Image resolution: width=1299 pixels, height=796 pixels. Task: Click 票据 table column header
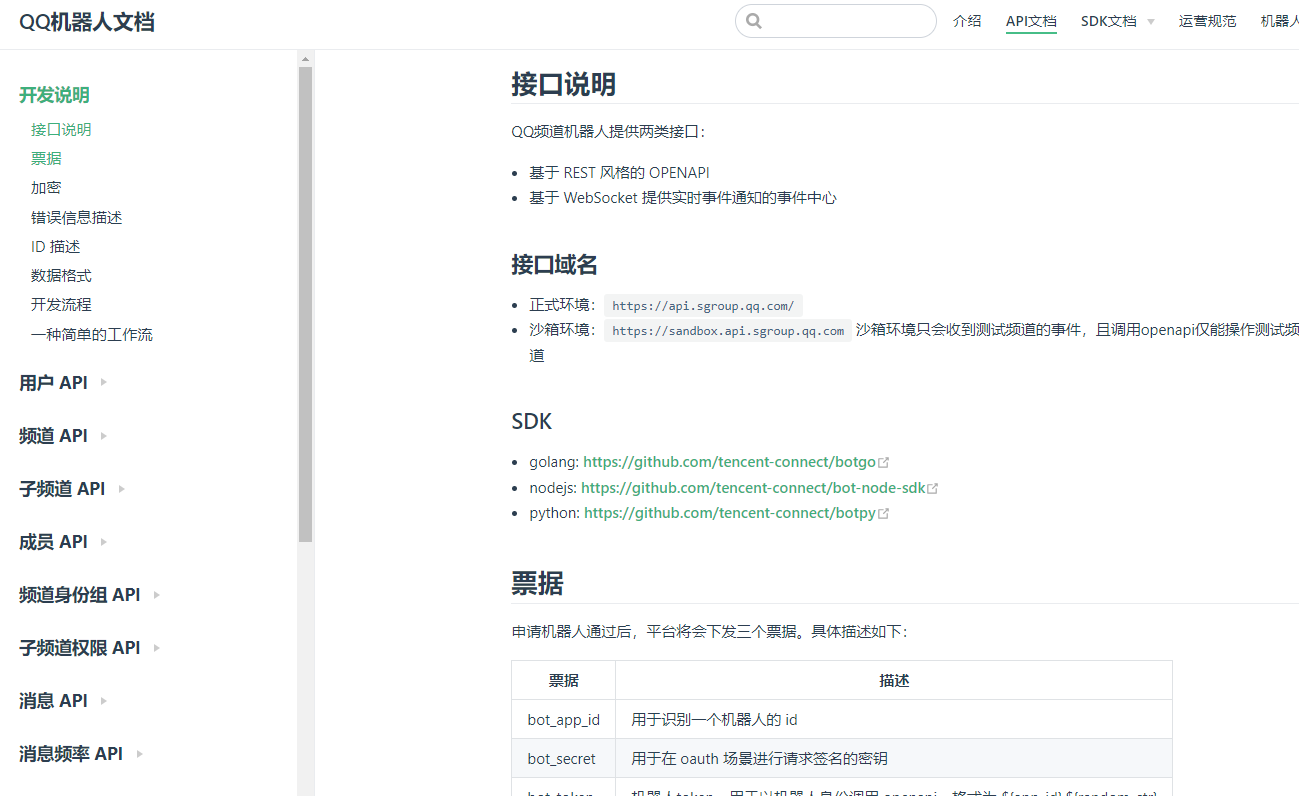point(564,680)
